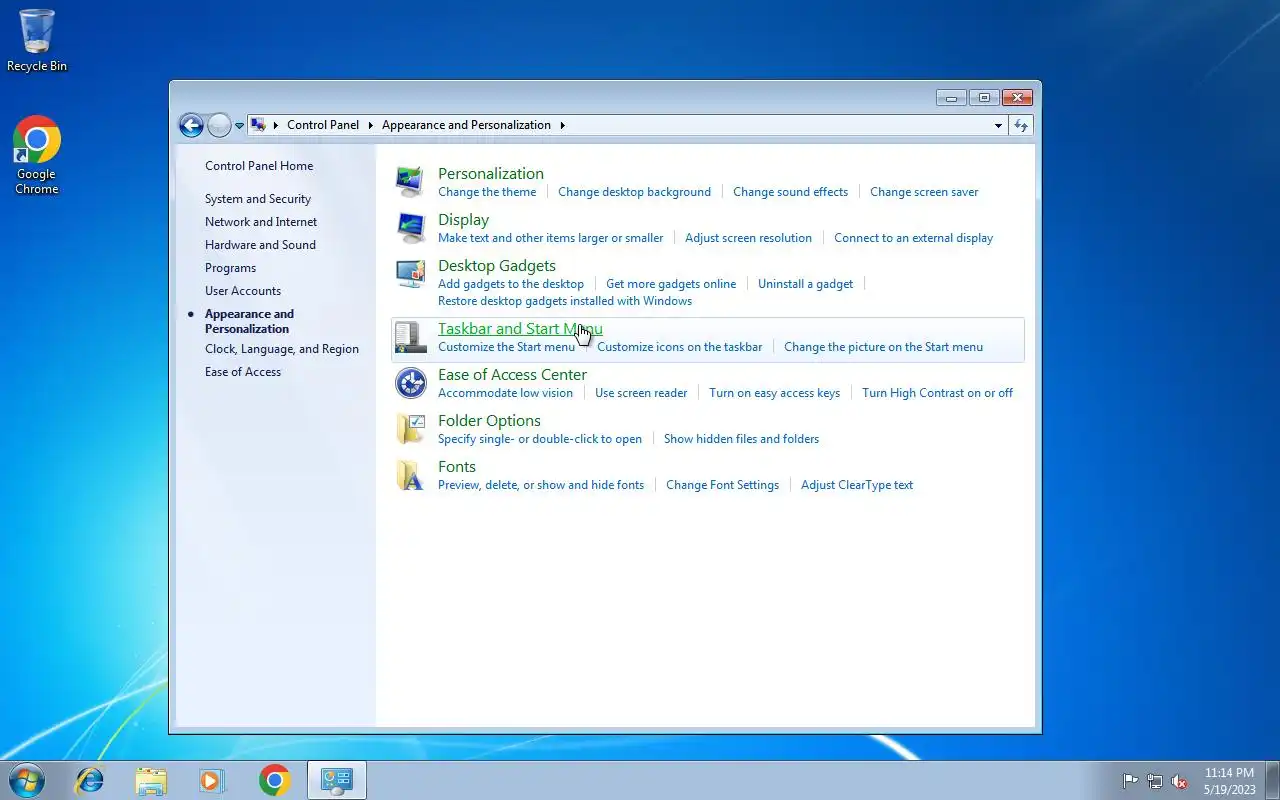Open the Windows Start button

26,780
